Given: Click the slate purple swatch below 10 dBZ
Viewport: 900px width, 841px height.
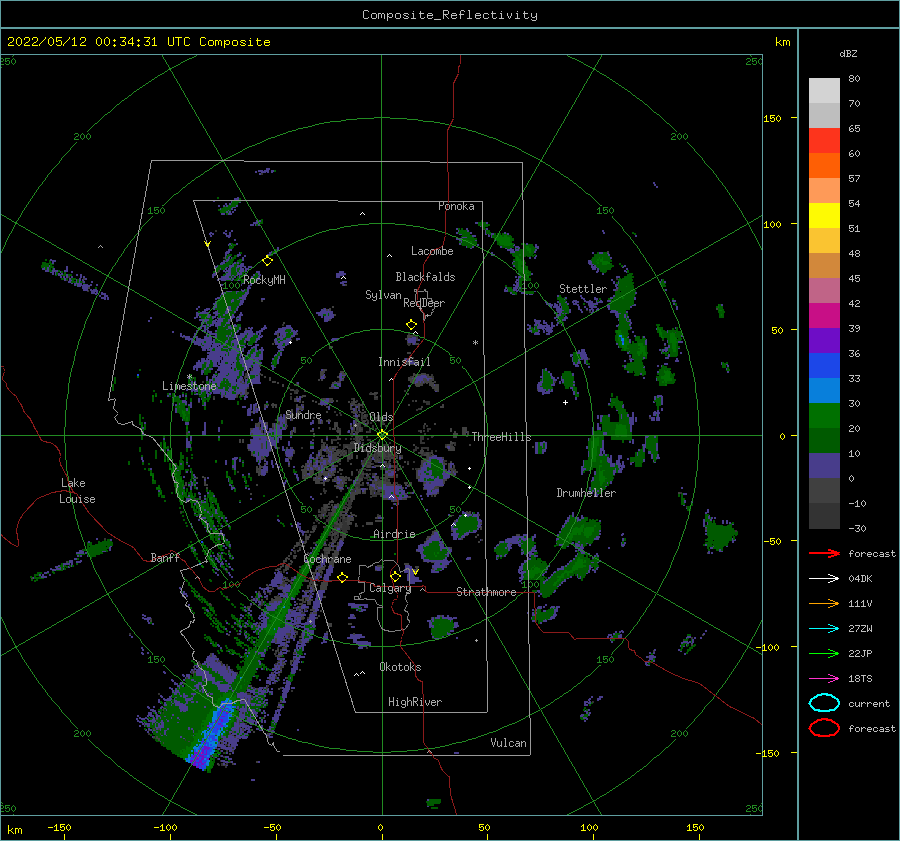Looking at the screenshot, I should click(x=824, y=465).
